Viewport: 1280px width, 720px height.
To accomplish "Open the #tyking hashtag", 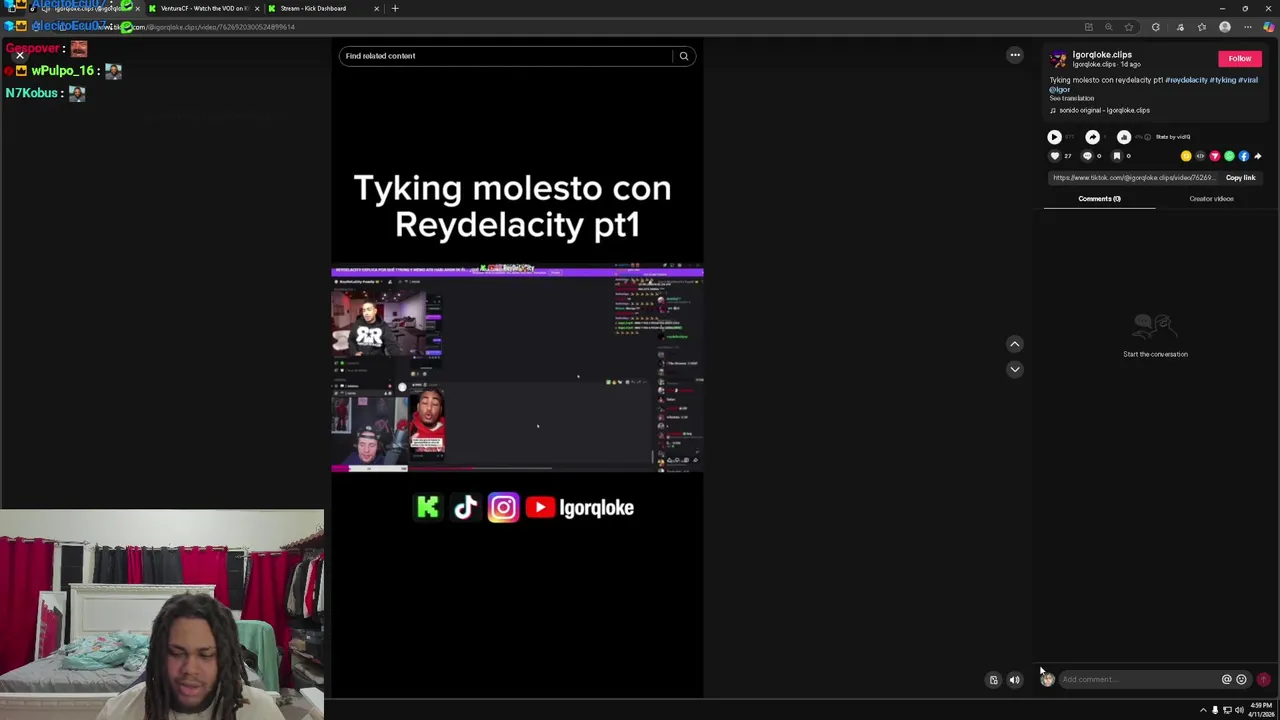I will point(1222,80).
